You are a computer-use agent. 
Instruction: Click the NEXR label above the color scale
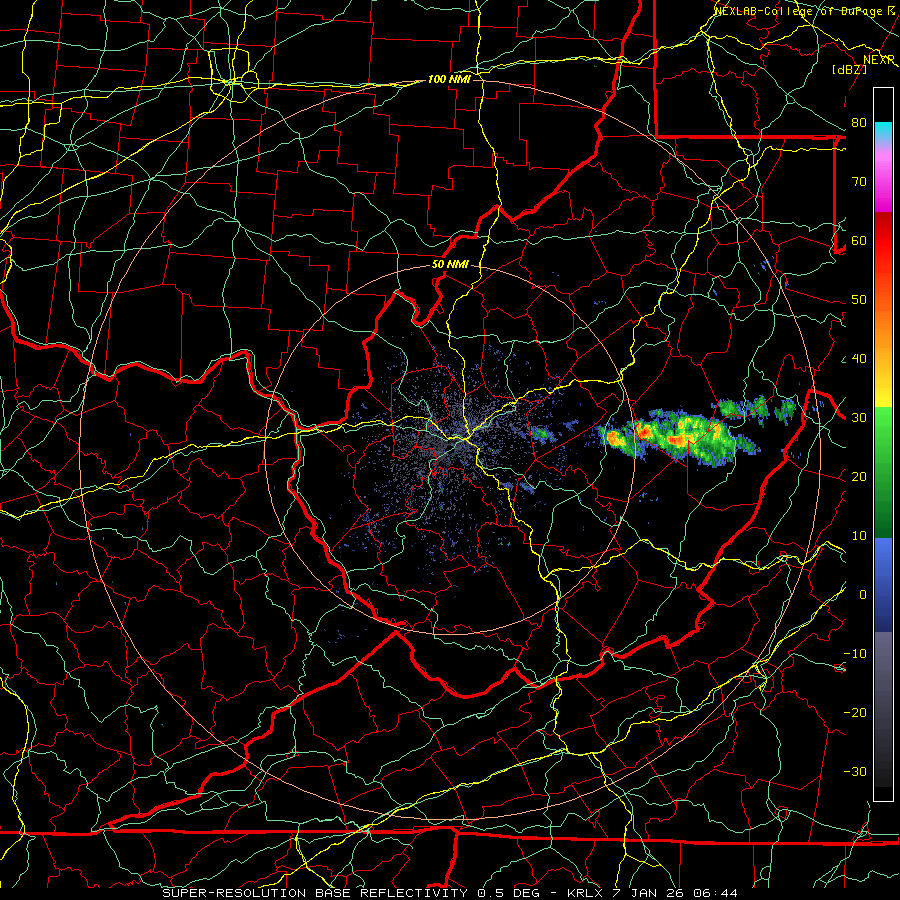pyautogui.click(x=879, y=60)
